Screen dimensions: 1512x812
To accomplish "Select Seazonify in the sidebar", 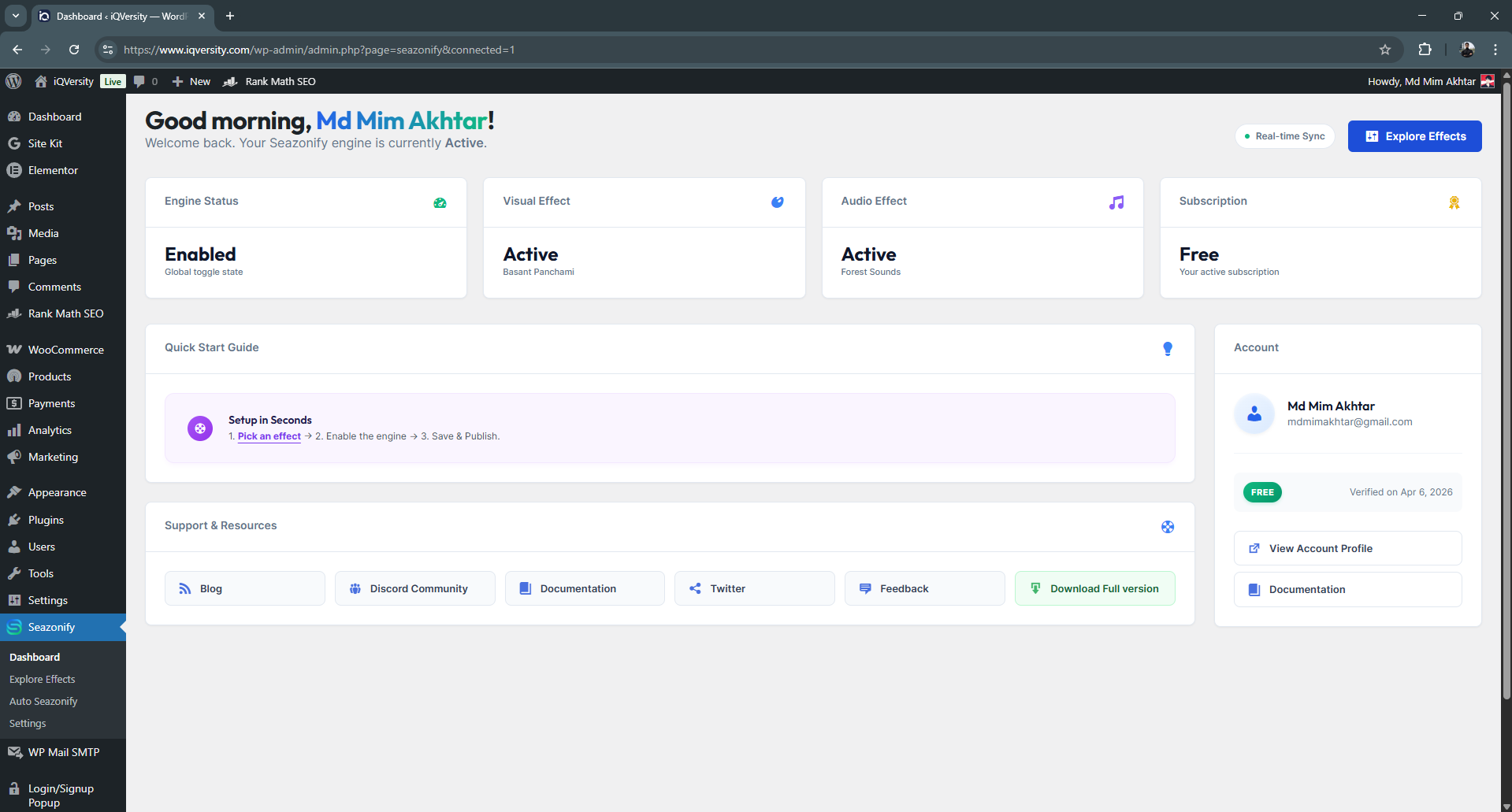I will pyautogui.click(x=63, y=627).
